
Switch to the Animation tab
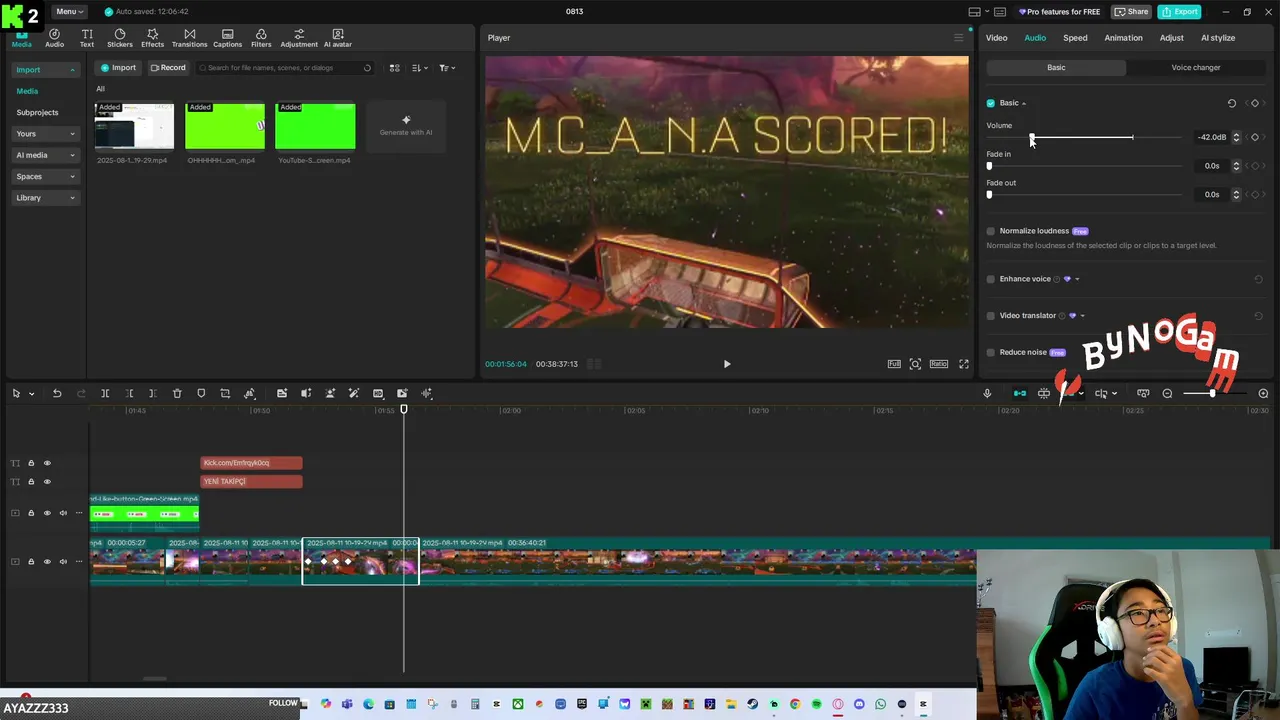click(x=1123, y=38)
